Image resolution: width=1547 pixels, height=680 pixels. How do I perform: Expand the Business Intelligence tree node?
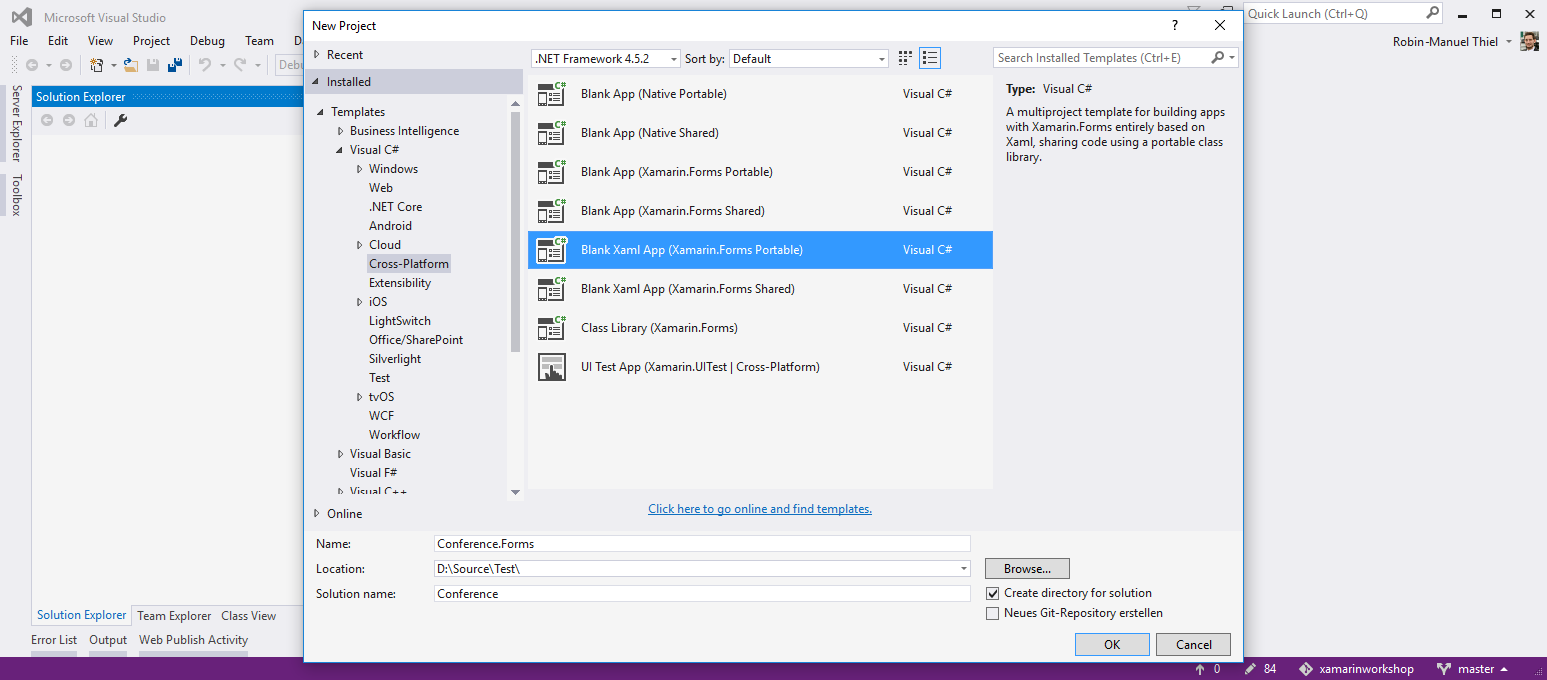coord(340,131)
